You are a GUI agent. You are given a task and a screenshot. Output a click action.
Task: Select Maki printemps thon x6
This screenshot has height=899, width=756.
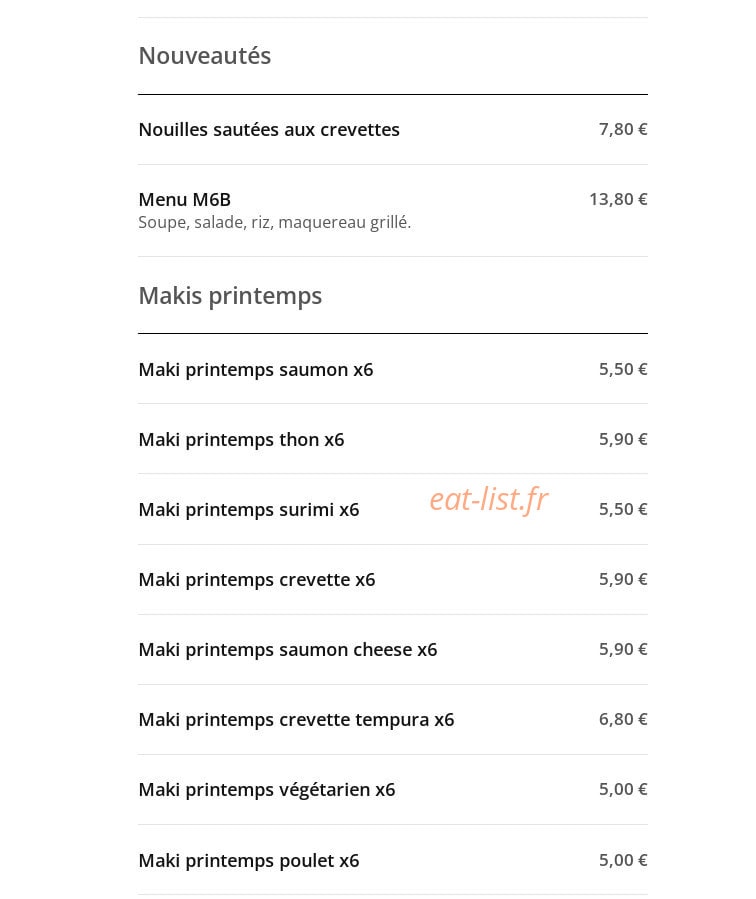coord(393,439)
